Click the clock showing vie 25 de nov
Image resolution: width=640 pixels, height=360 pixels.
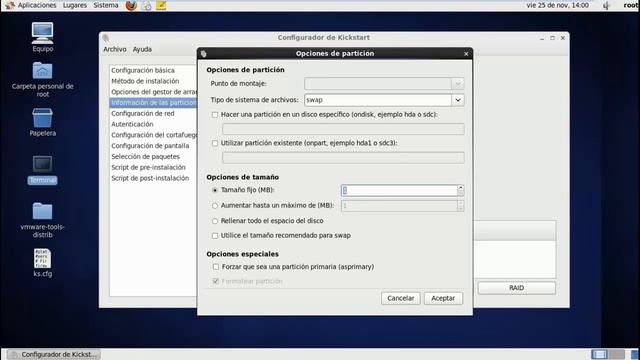point(557,5)
